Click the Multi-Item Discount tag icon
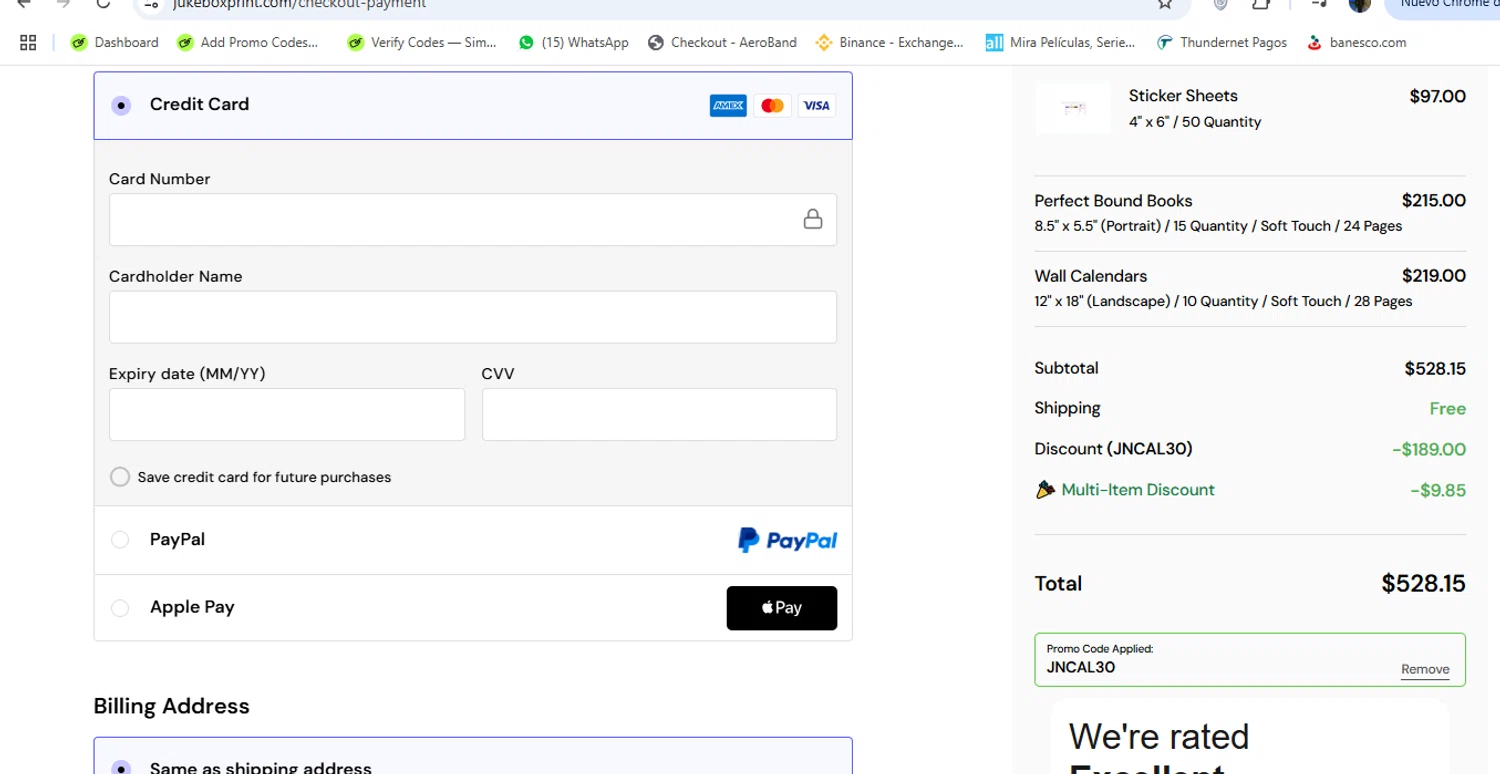Screen dimensions: 1500x774 click(1045, 490)
